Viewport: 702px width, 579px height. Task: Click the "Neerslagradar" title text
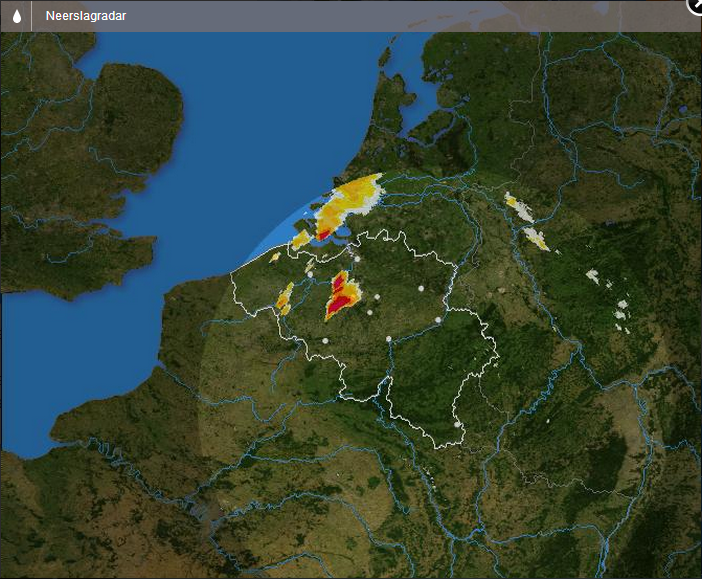click(86, 16)
